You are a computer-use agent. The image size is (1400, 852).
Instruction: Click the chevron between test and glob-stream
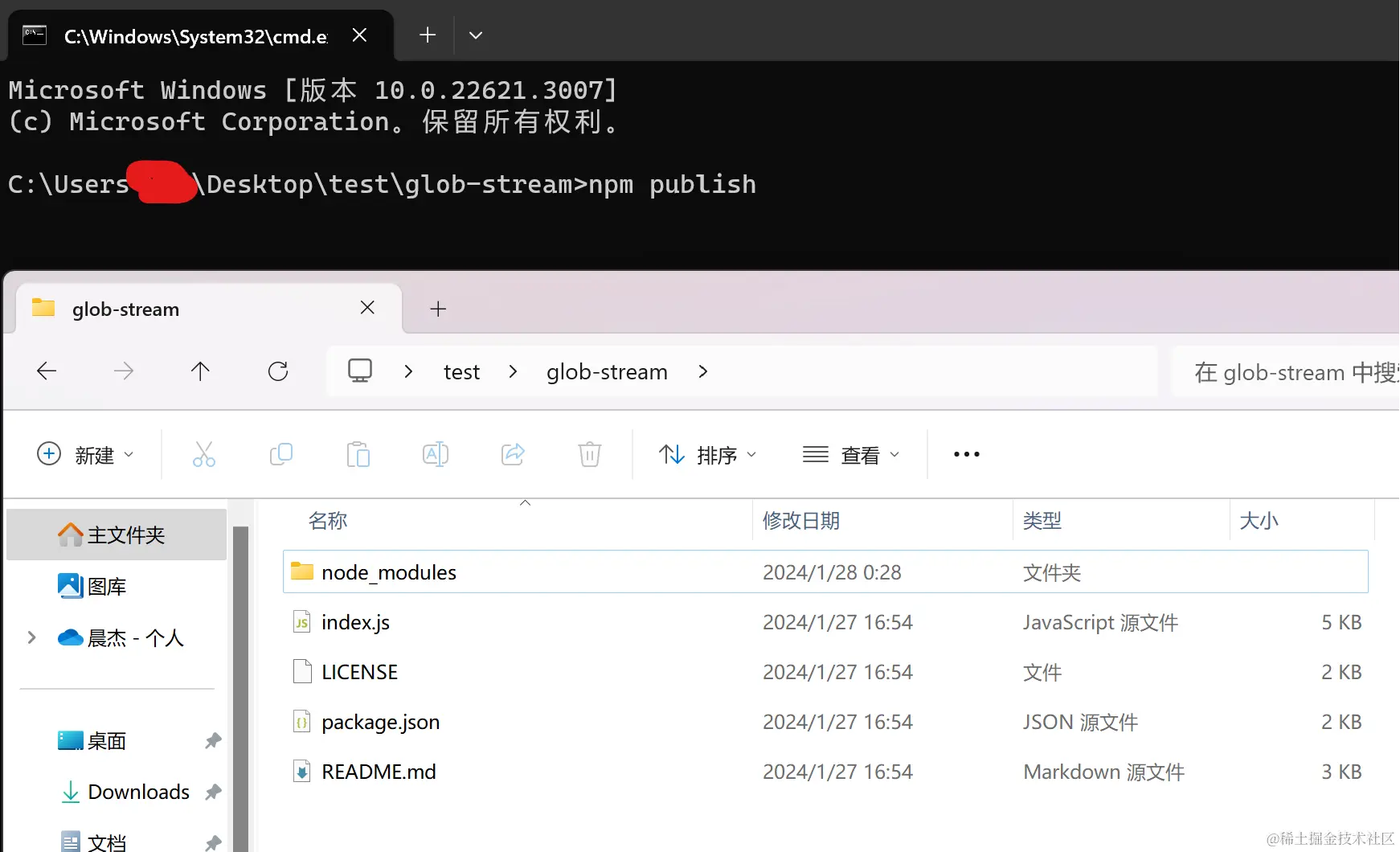click(x=513, y=371)
